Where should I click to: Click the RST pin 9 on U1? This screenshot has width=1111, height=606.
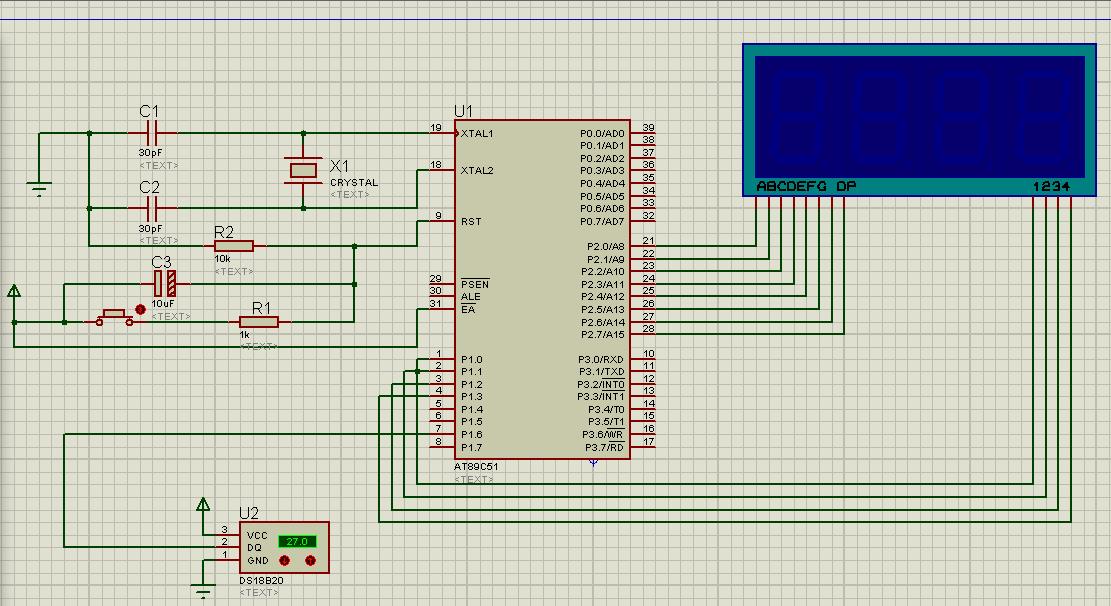441,221
